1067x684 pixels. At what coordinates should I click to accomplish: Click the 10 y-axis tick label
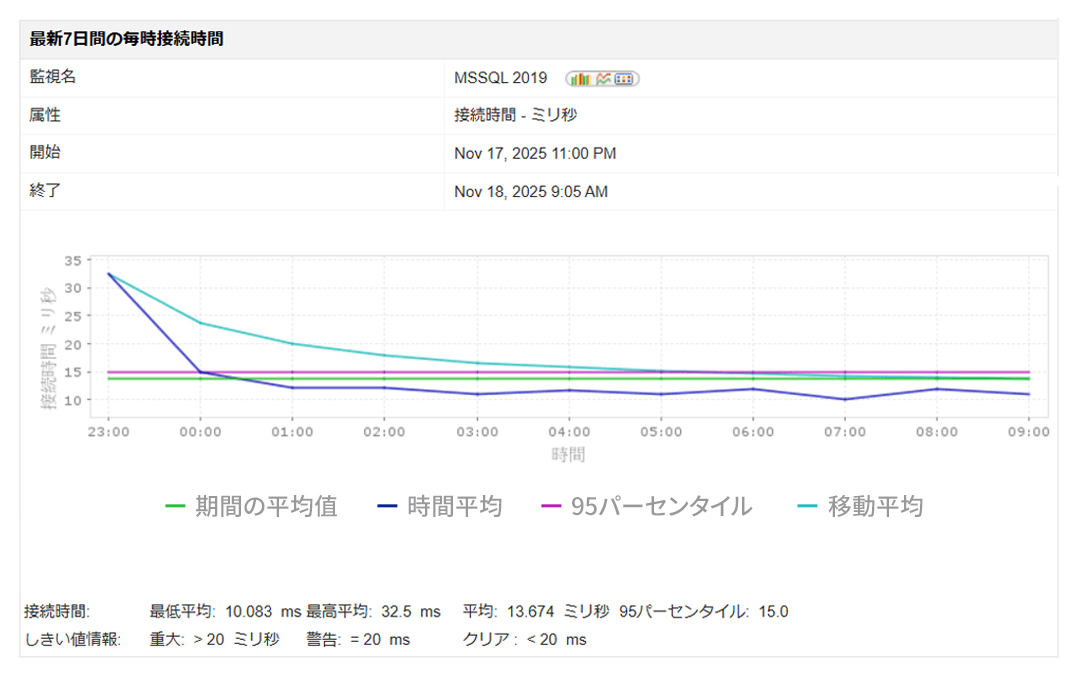(x=73, y=401)
